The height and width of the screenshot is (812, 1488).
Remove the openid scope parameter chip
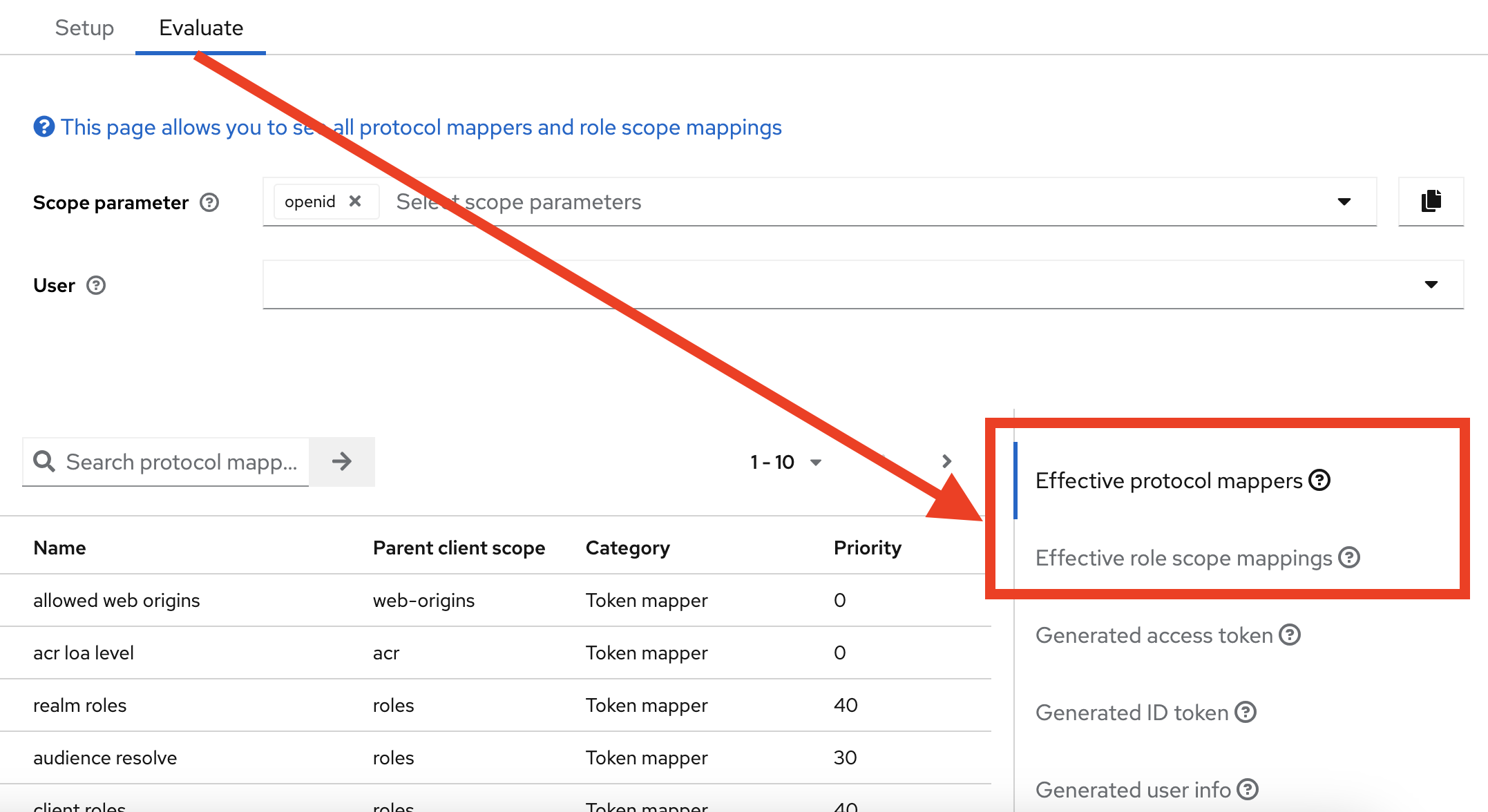[356, 201]
